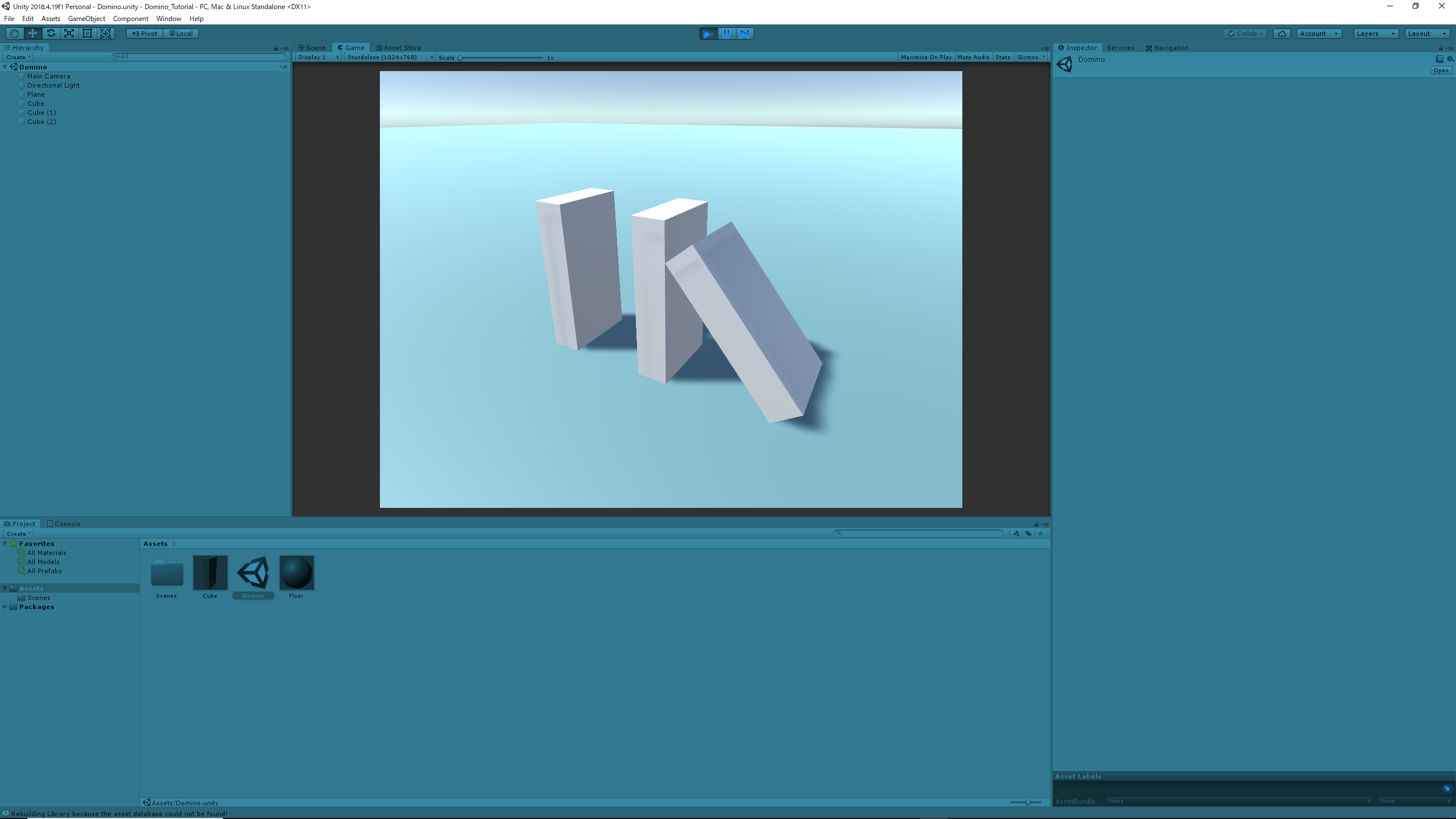Viewport: 1456px width, 819px height.
Task: Collapse the Domino scene in Hierarchy
Action: coord(5,67)
